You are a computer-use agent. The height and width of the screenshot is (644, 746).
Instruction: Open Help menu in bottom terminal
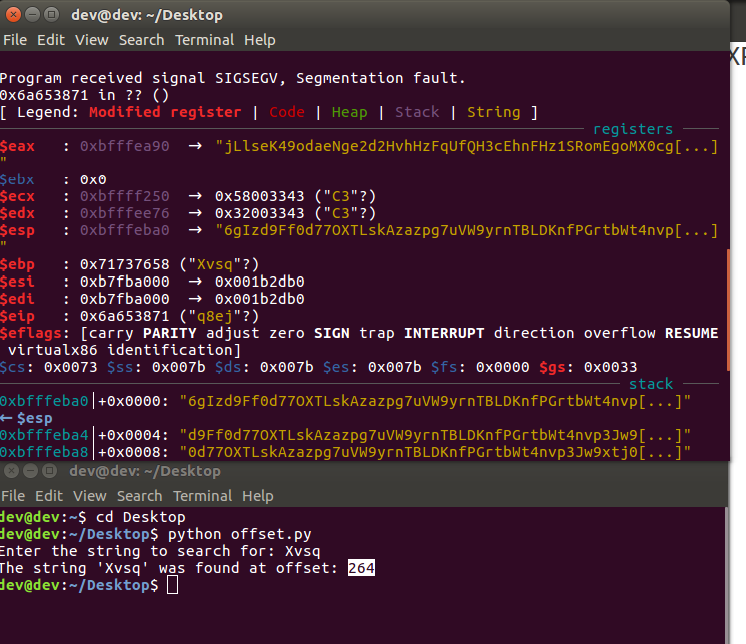pyautogui.click(x=258, y=496)
